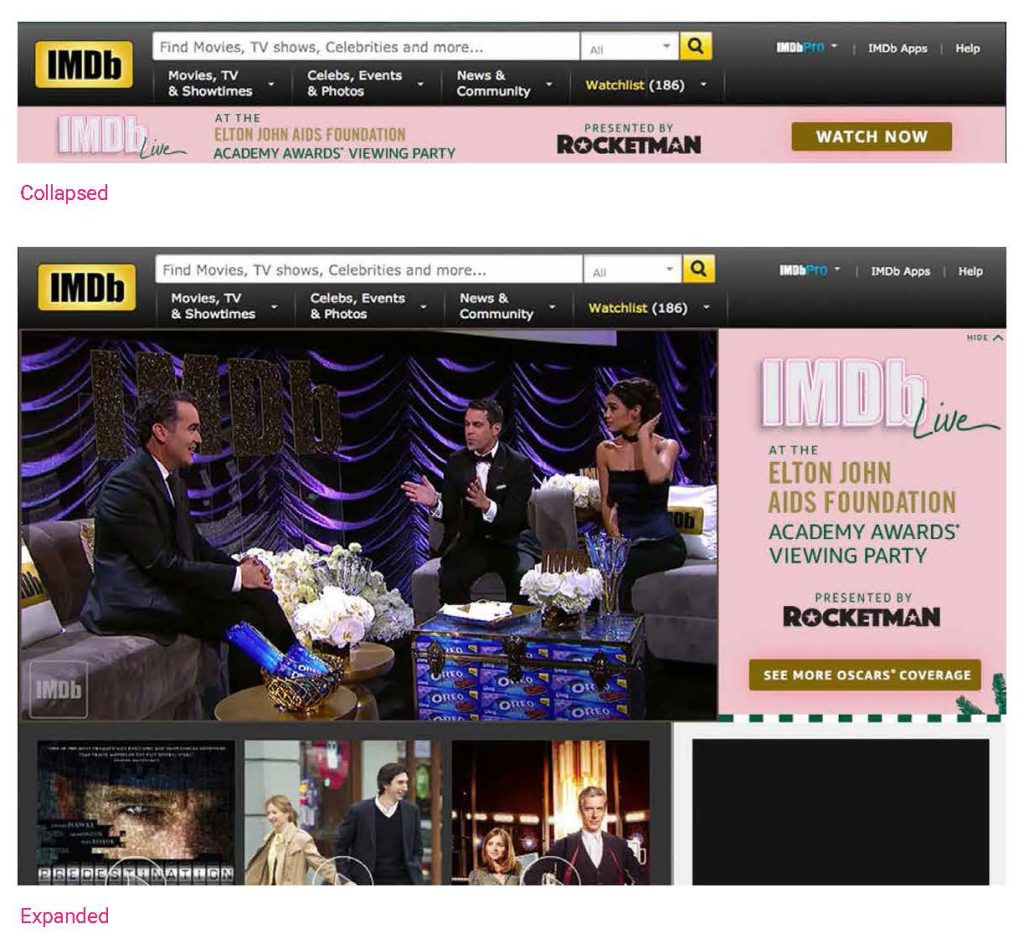
Task: Open the 'All' category dropdown in the collapsed header
Action: click(x=630, y=47)
